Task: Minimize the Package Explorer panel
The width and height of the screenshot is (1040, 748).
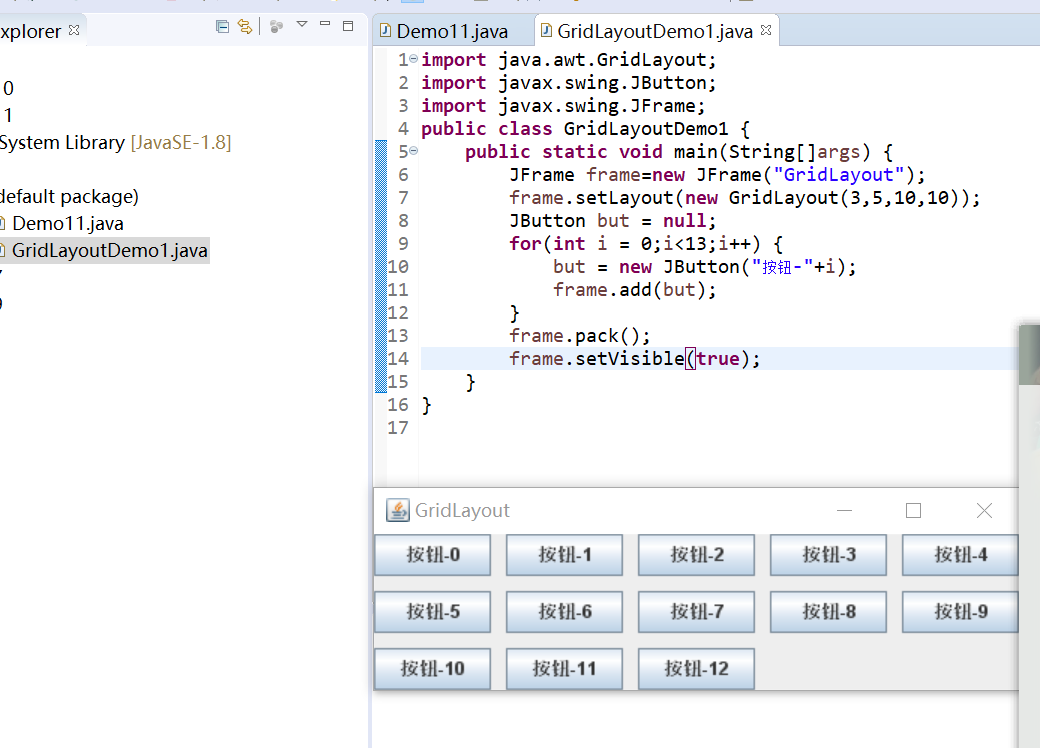Action: [325, 25]
